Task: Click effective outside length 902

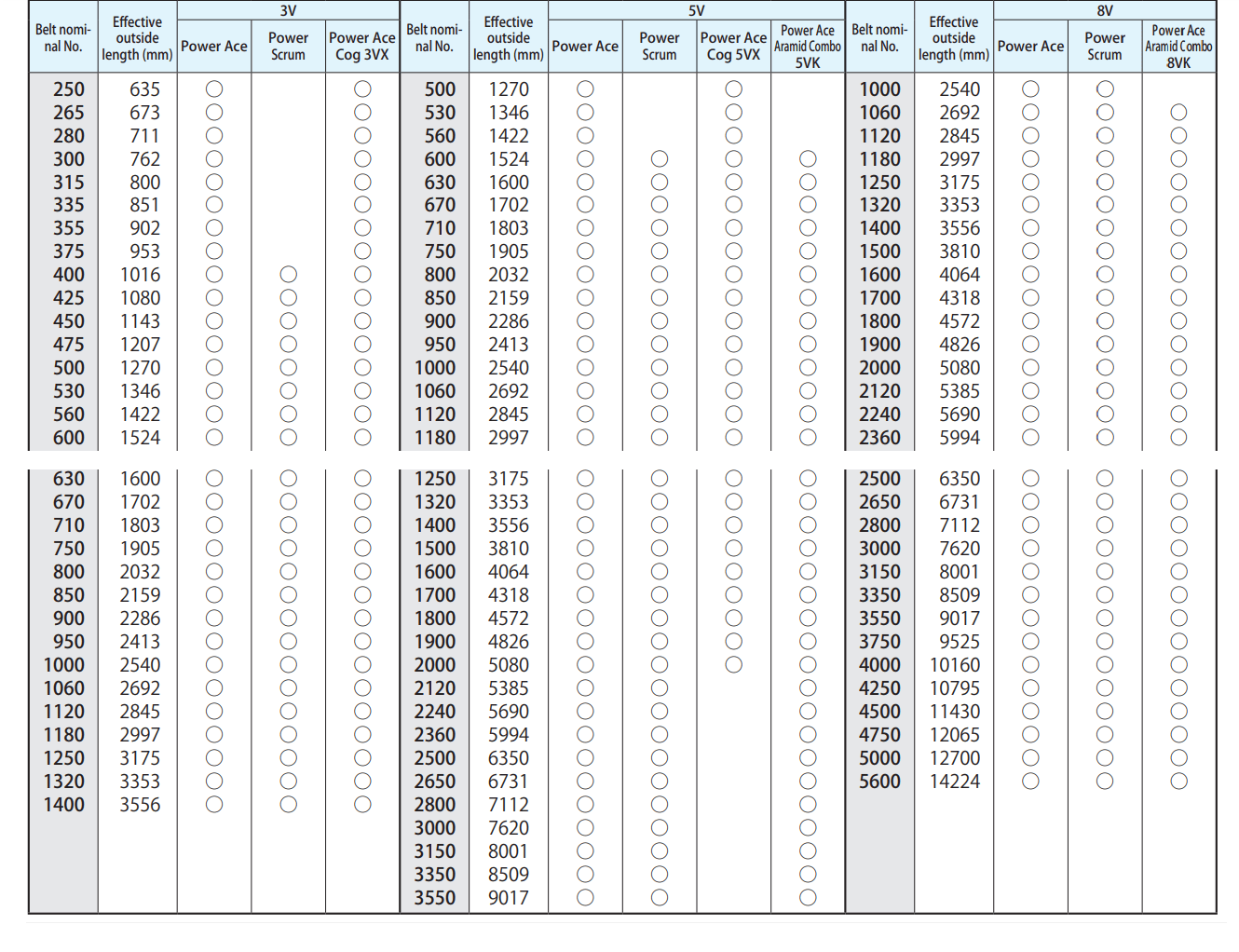Action: click(144, 228)
